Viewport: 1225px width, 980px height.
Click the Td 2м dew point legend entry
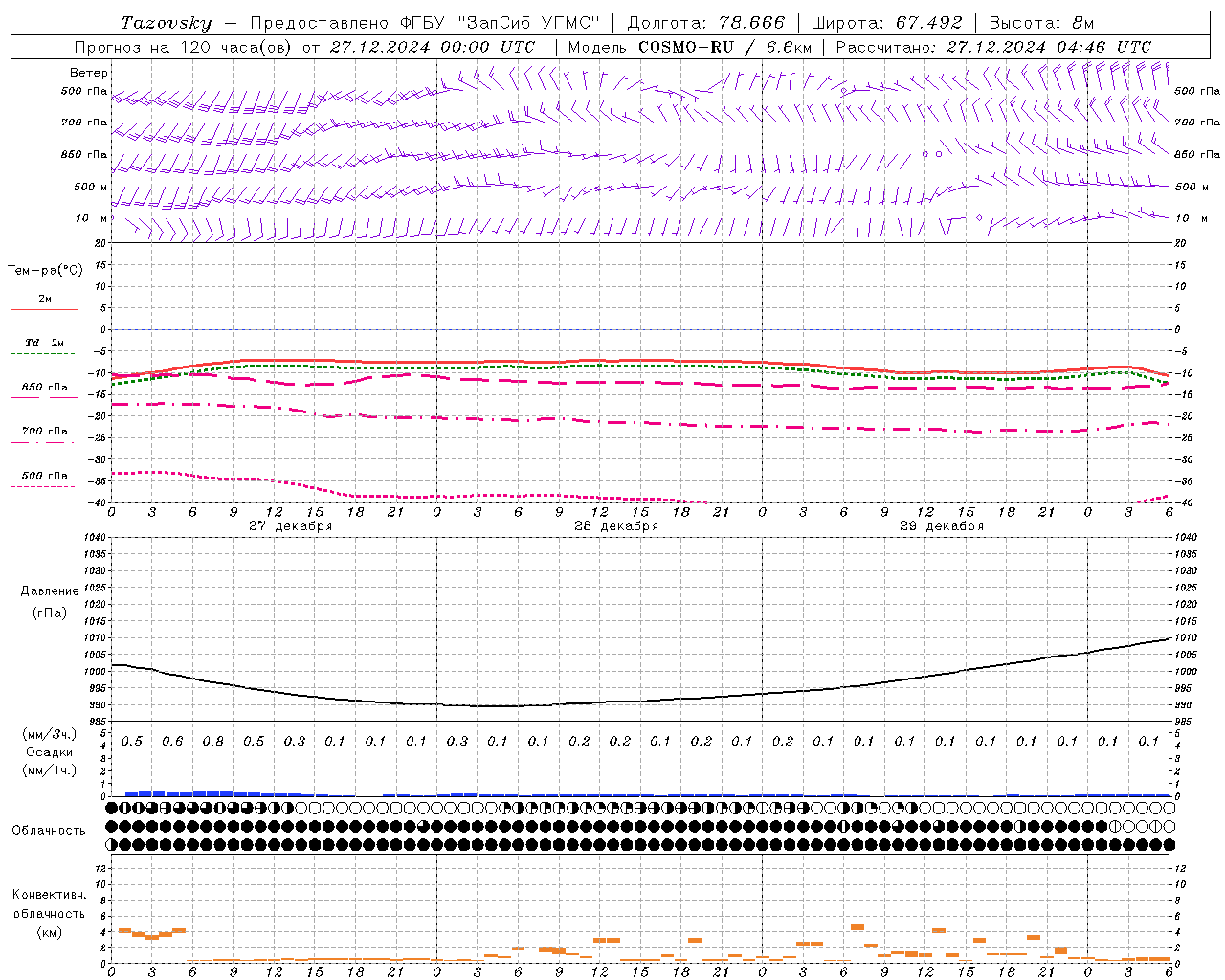[45, 343]
